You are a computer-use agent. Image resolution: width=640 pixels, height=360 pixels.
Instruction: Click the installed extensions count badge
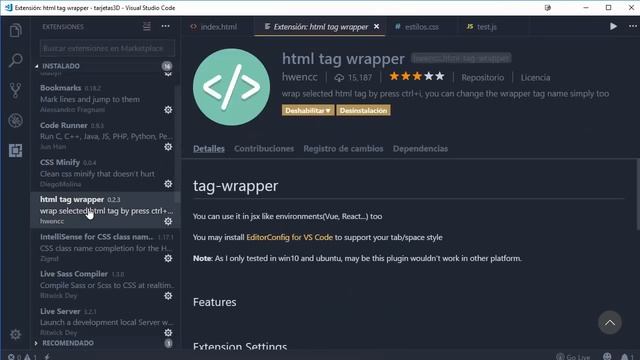pyautogui.click(x=167, y=66)
